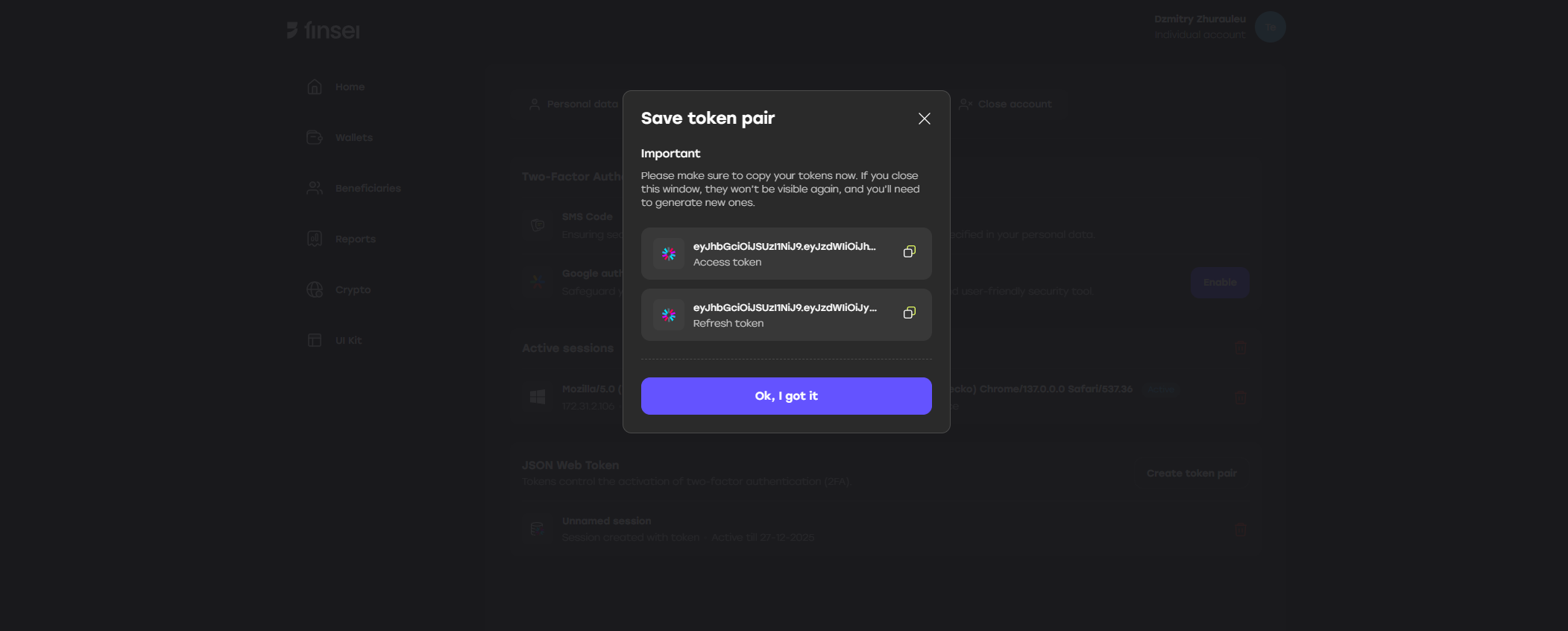Click the finsei logo

323,31
